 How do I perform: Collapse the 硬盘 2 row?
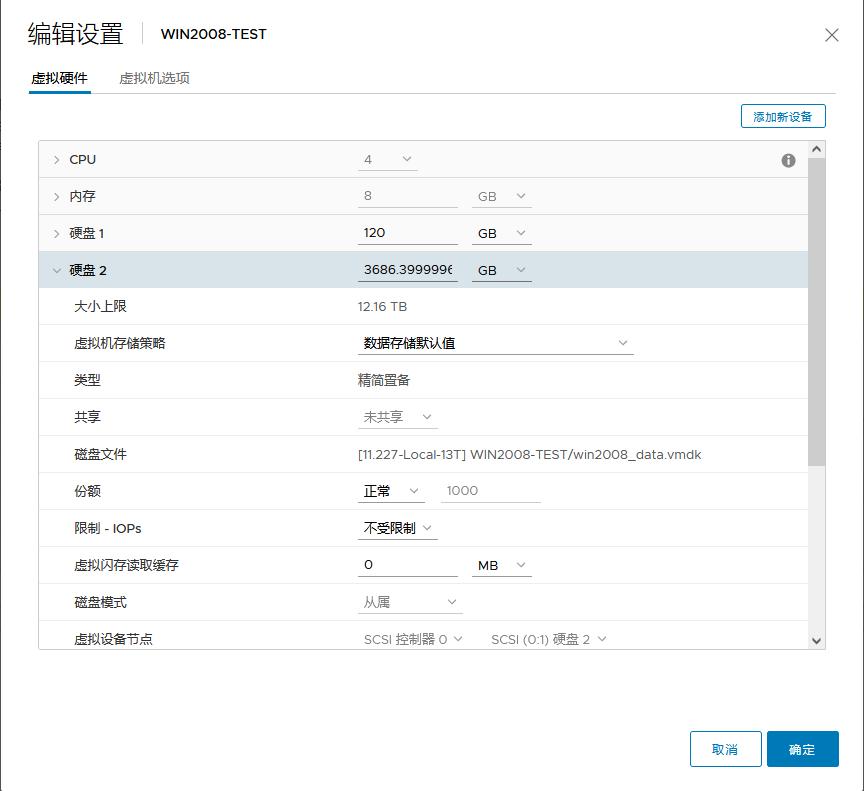point(57,269)
